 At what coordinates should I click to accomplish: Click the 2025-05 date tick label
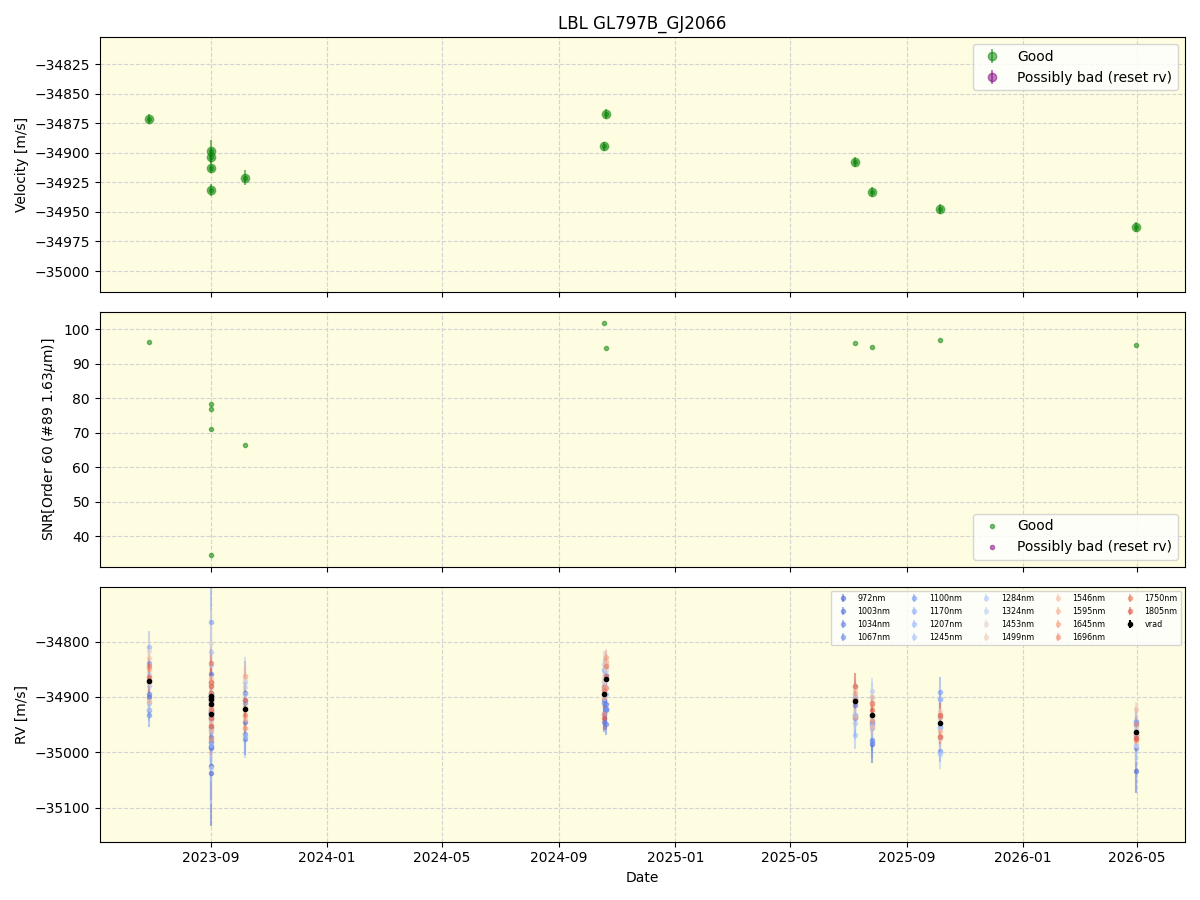(x=790, y=857)
